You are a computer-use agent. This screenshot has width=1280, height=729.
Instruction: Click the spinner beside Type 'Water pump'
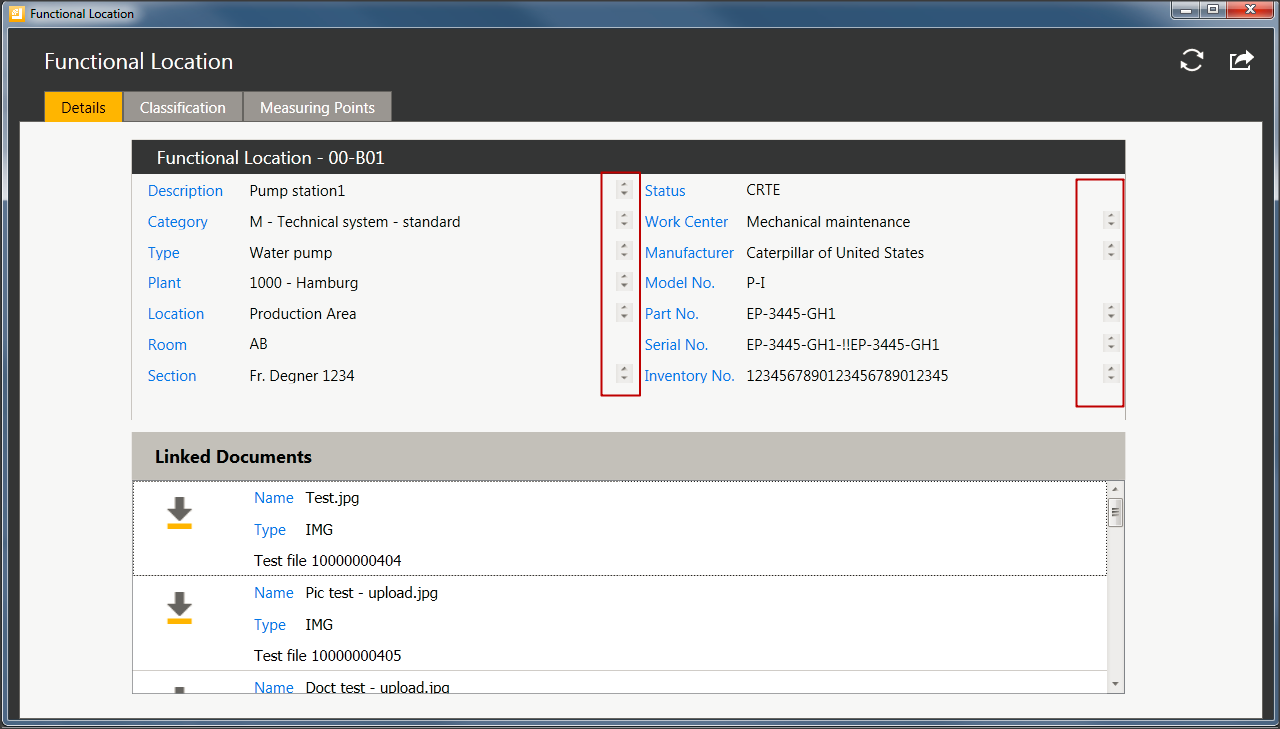pos(624,251)
